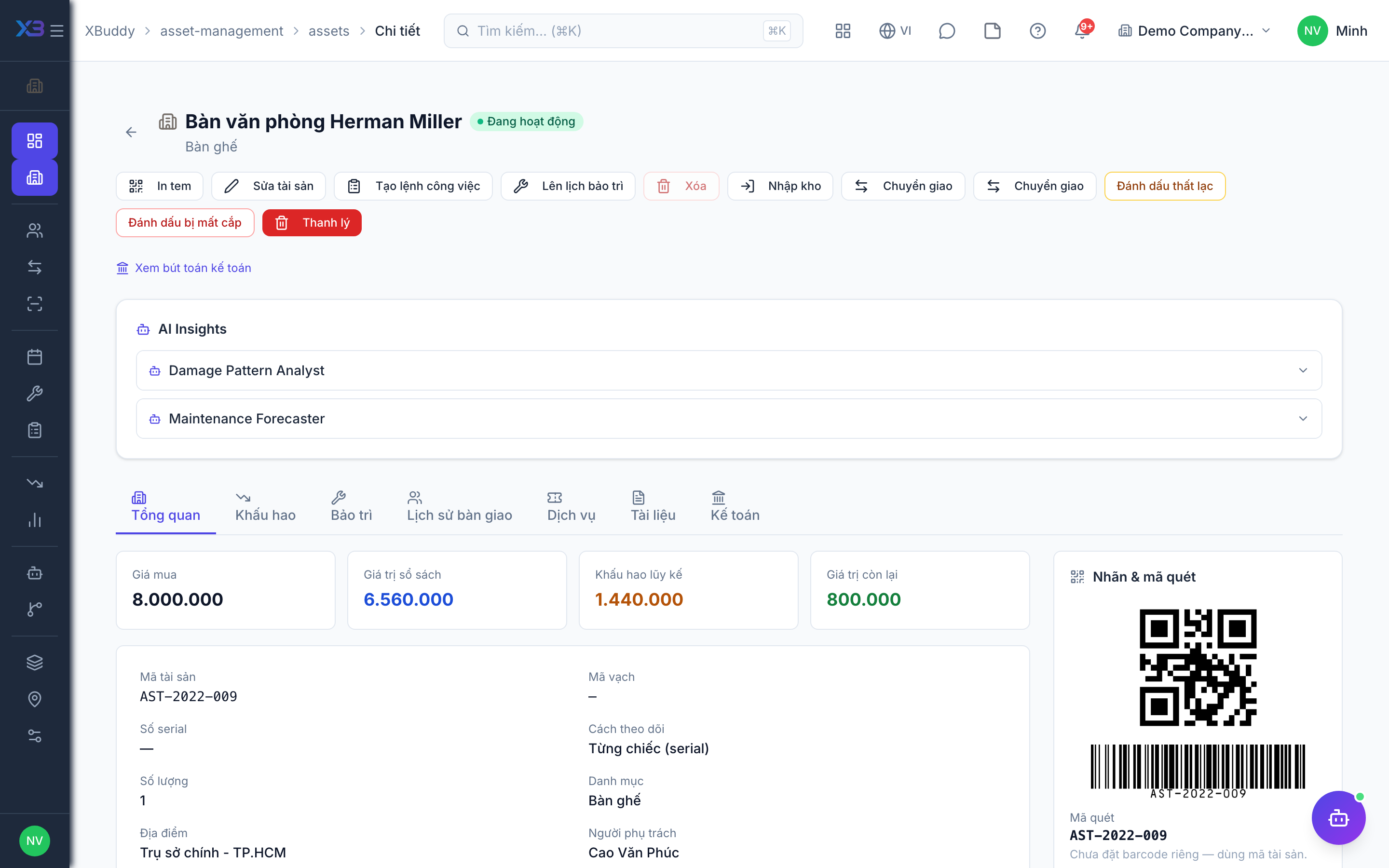
Task: Open the Demo Company selector dropdown
Action: click(x=1195, y=30)
